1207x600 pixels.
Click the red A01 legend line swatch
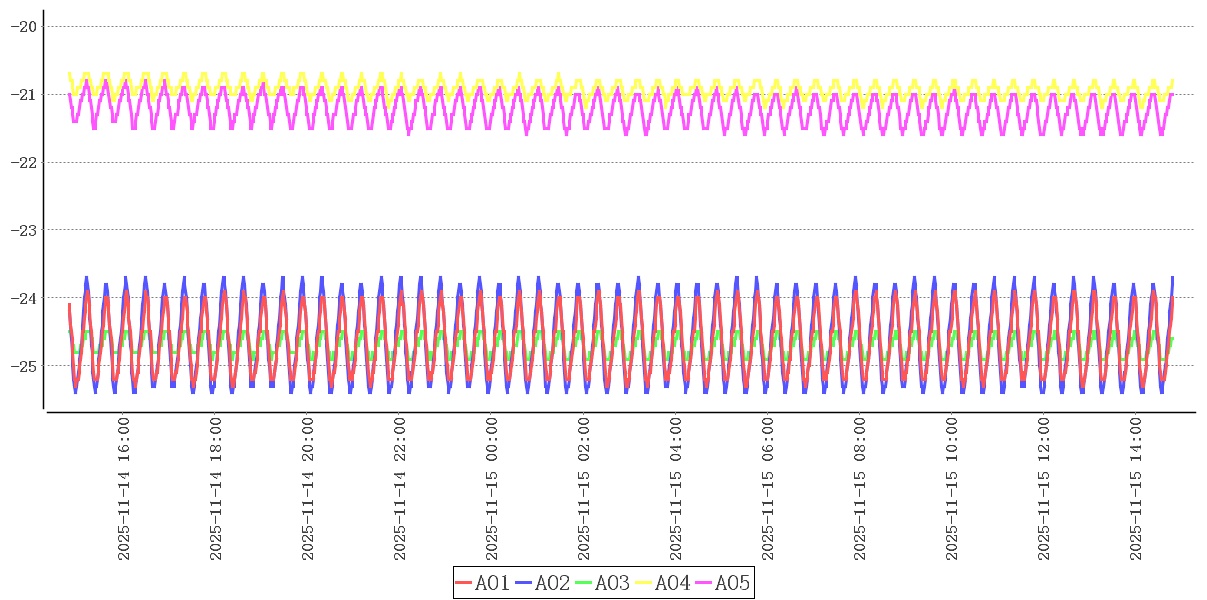point(464,583)
